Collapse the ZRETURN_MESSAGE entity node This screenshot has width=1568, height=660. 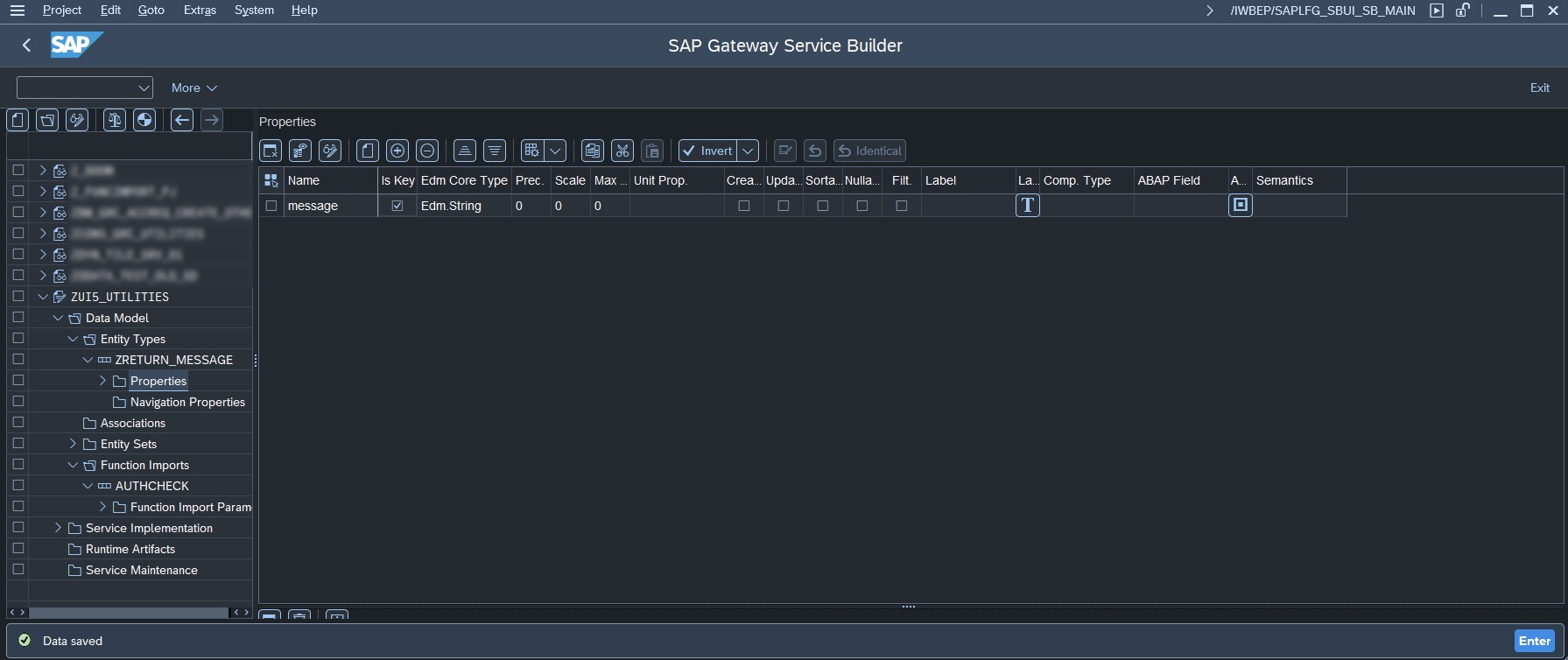88,360
